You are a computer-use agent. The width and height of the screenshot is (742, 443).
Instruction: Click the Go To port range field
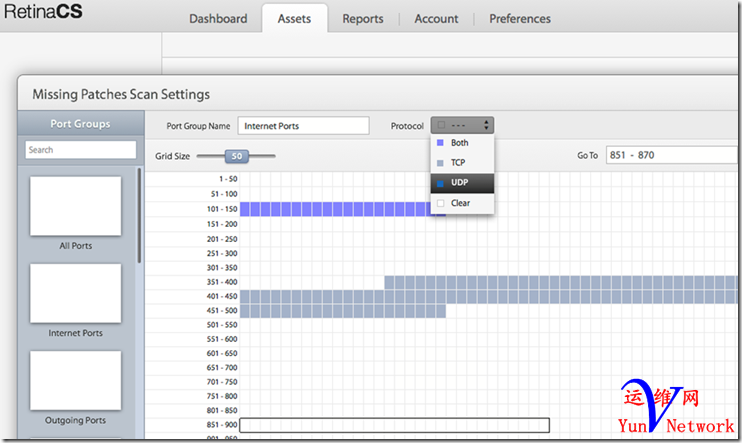click(672, 155)
